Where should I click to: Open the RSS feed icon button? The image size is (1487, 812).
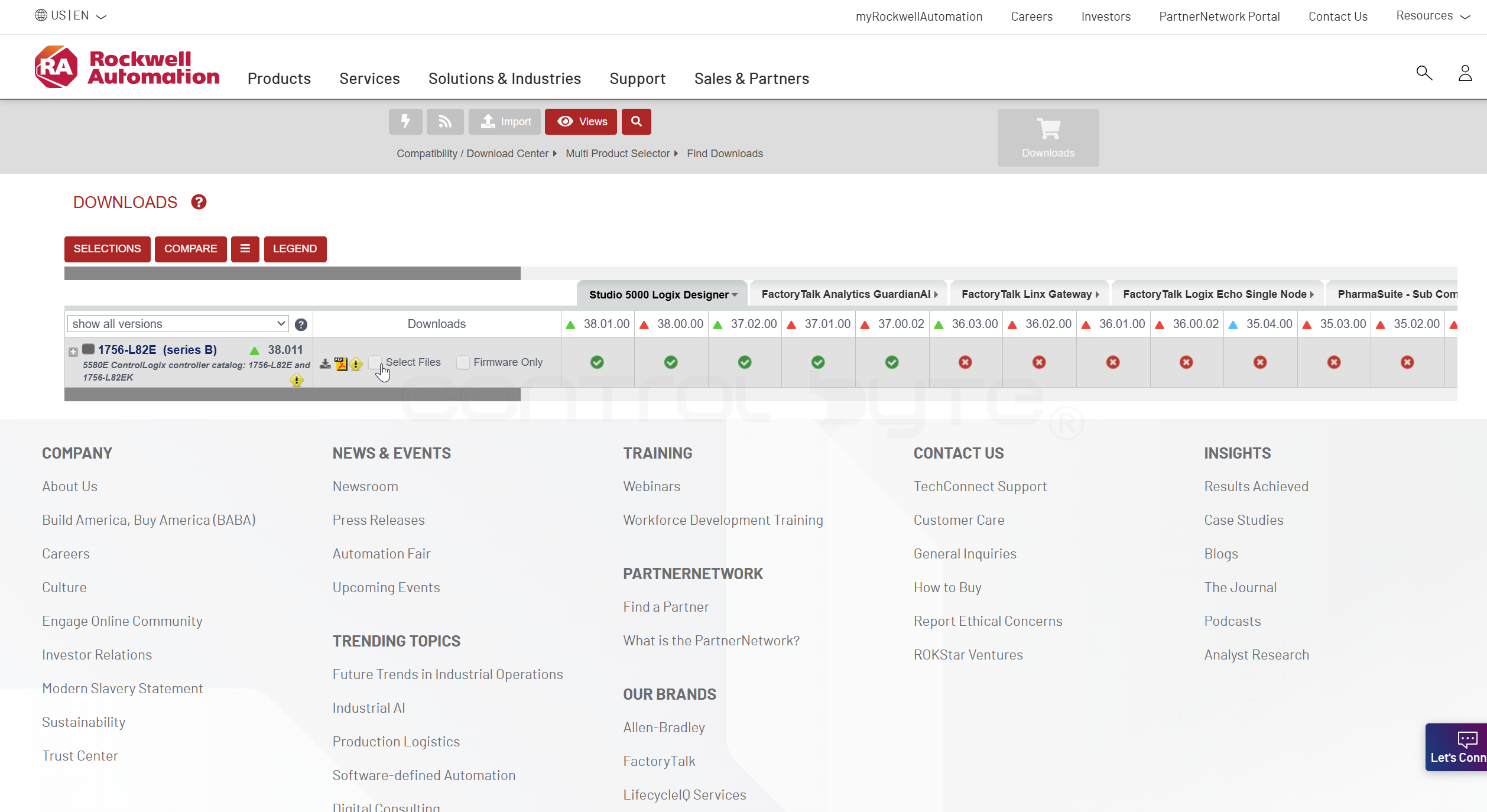click(445, 122)
